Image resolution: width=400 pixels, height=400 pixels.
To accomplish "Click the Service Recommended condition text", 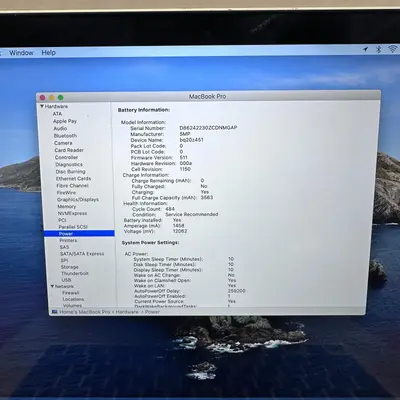I will (192, 214).
